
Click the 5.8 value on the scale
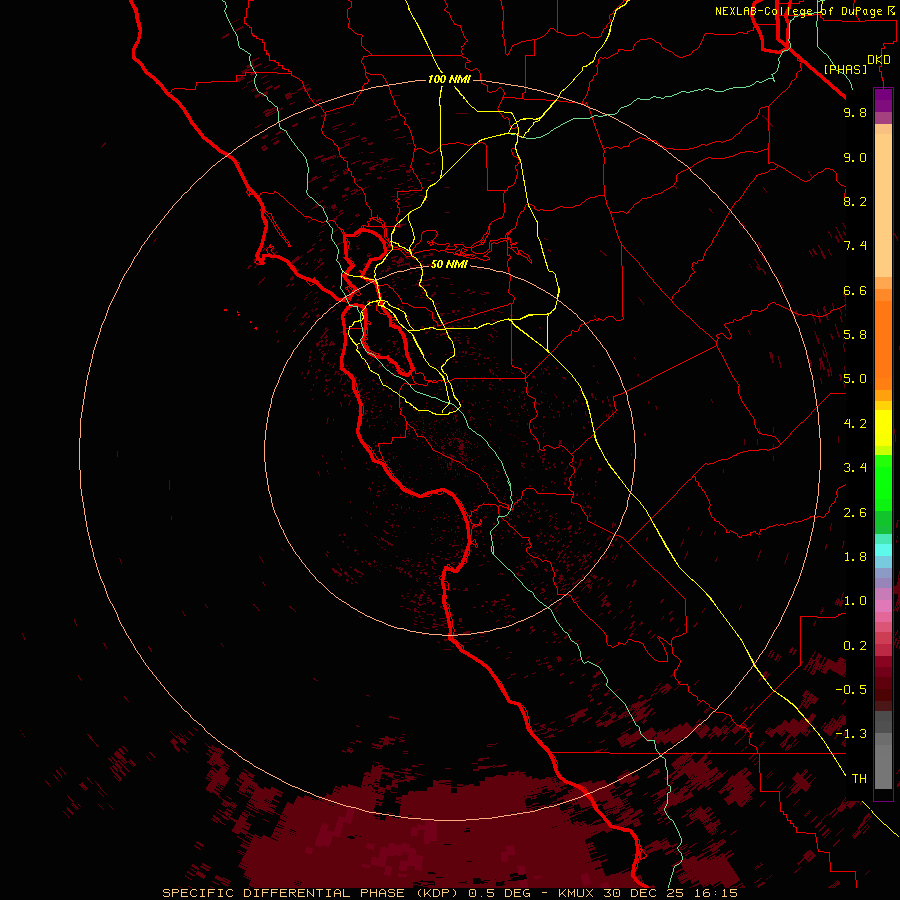coord(855,335)
